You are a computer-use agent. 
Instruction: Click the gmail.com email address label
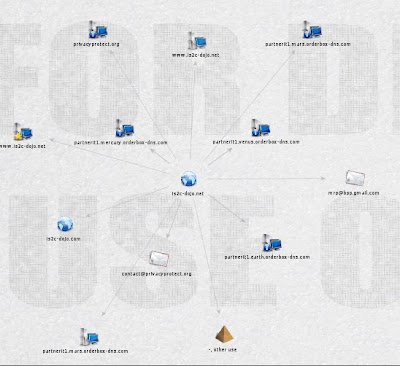354,193
